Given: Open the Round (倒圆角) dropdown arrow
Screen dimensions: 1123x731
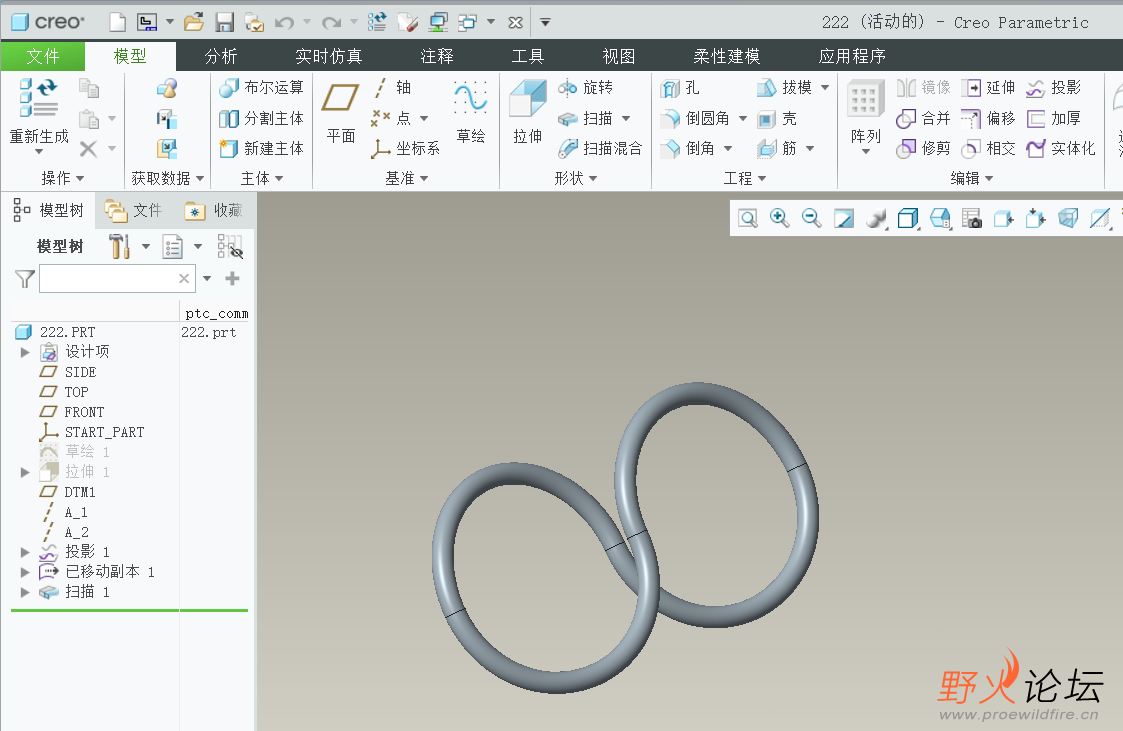Looking at the screenshot, I should click(x=743, y=118).
